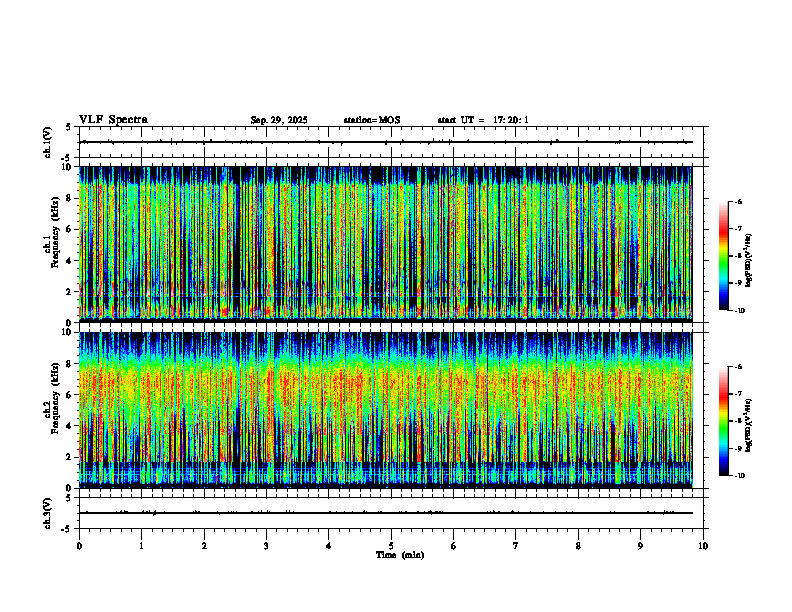Click time-axis tick label "1"

click(141, 546)
